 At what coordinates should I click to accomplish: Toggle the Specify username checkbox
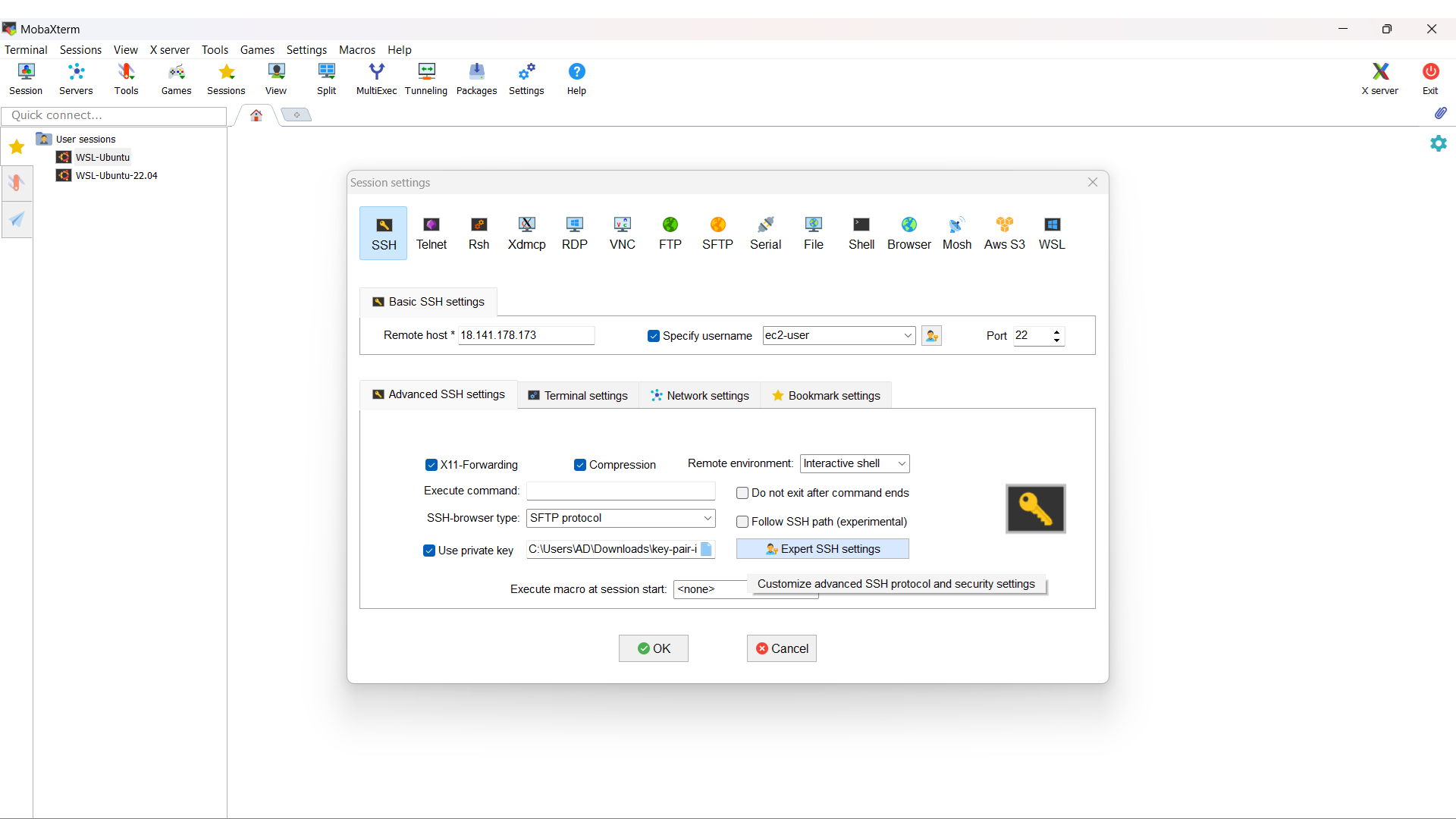(653, 336)
